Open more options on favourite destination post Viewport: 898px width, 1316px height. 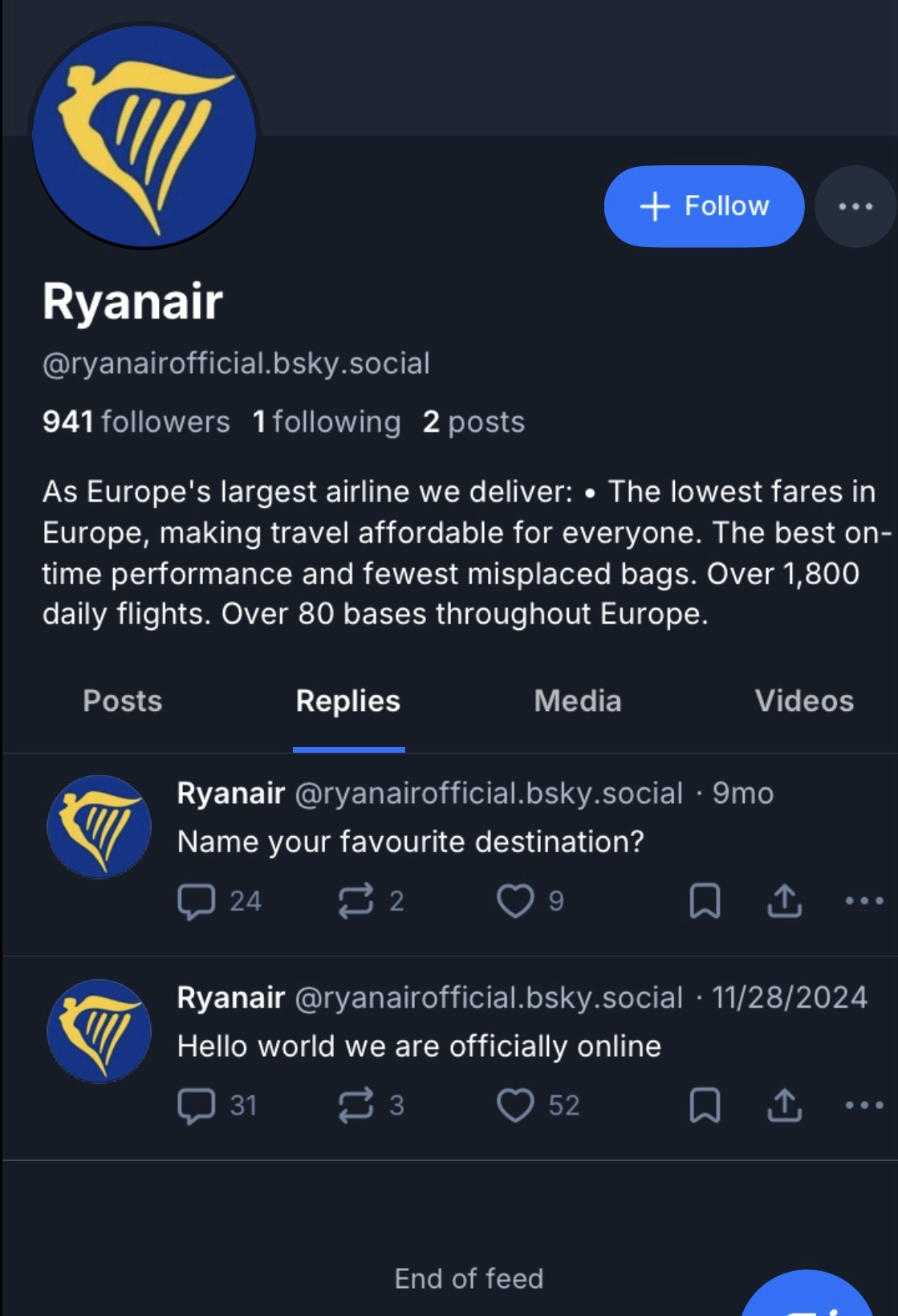(864, 901)
